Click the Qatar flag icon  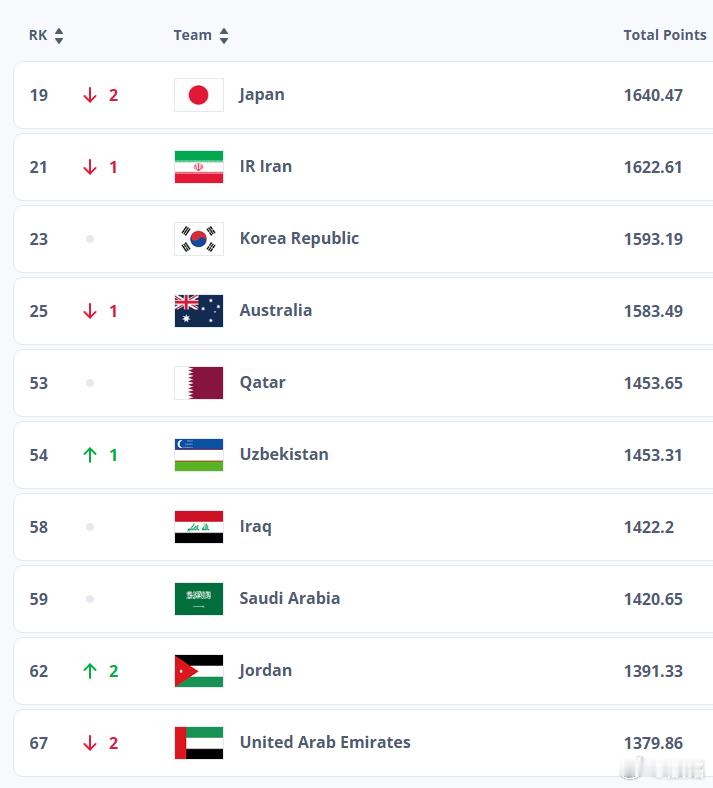coord(198,383)
